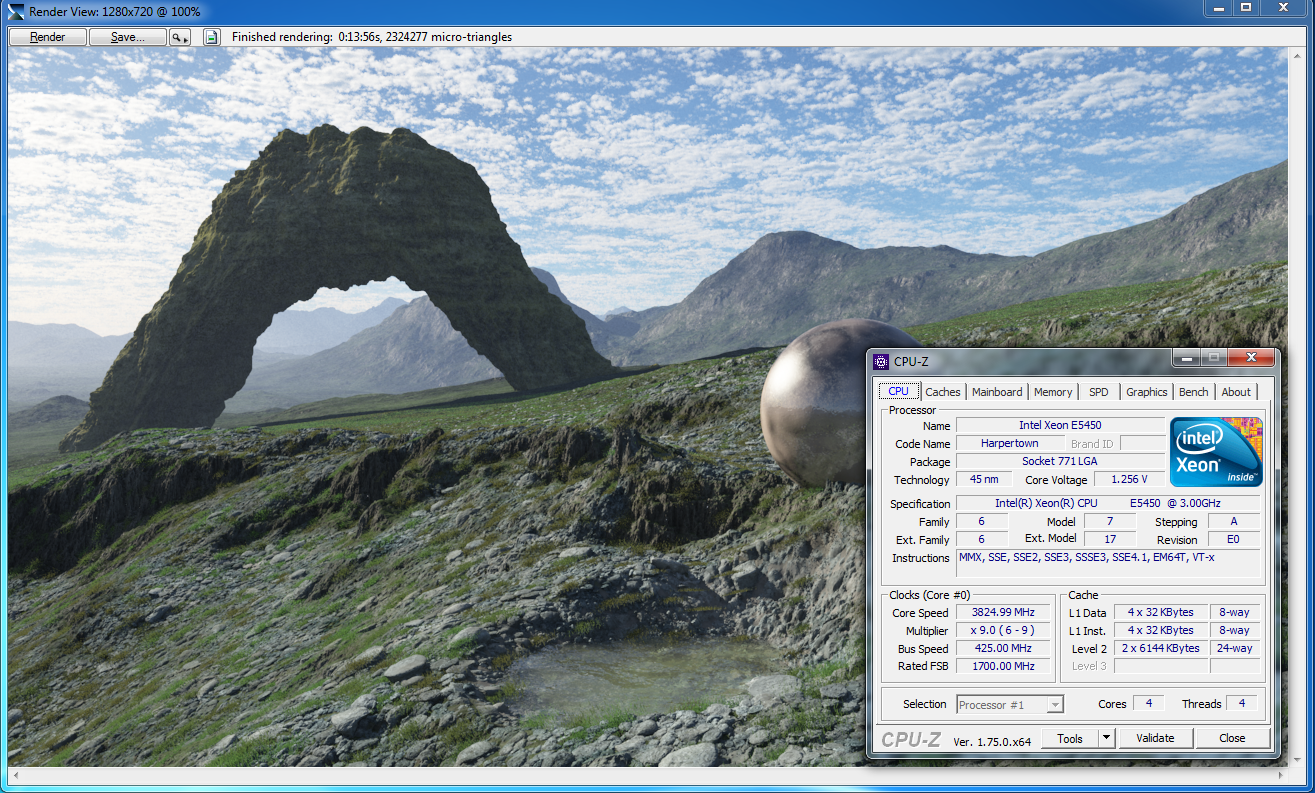
Task: Switch to the Caches tab
Action: click(x=942, y=392)
